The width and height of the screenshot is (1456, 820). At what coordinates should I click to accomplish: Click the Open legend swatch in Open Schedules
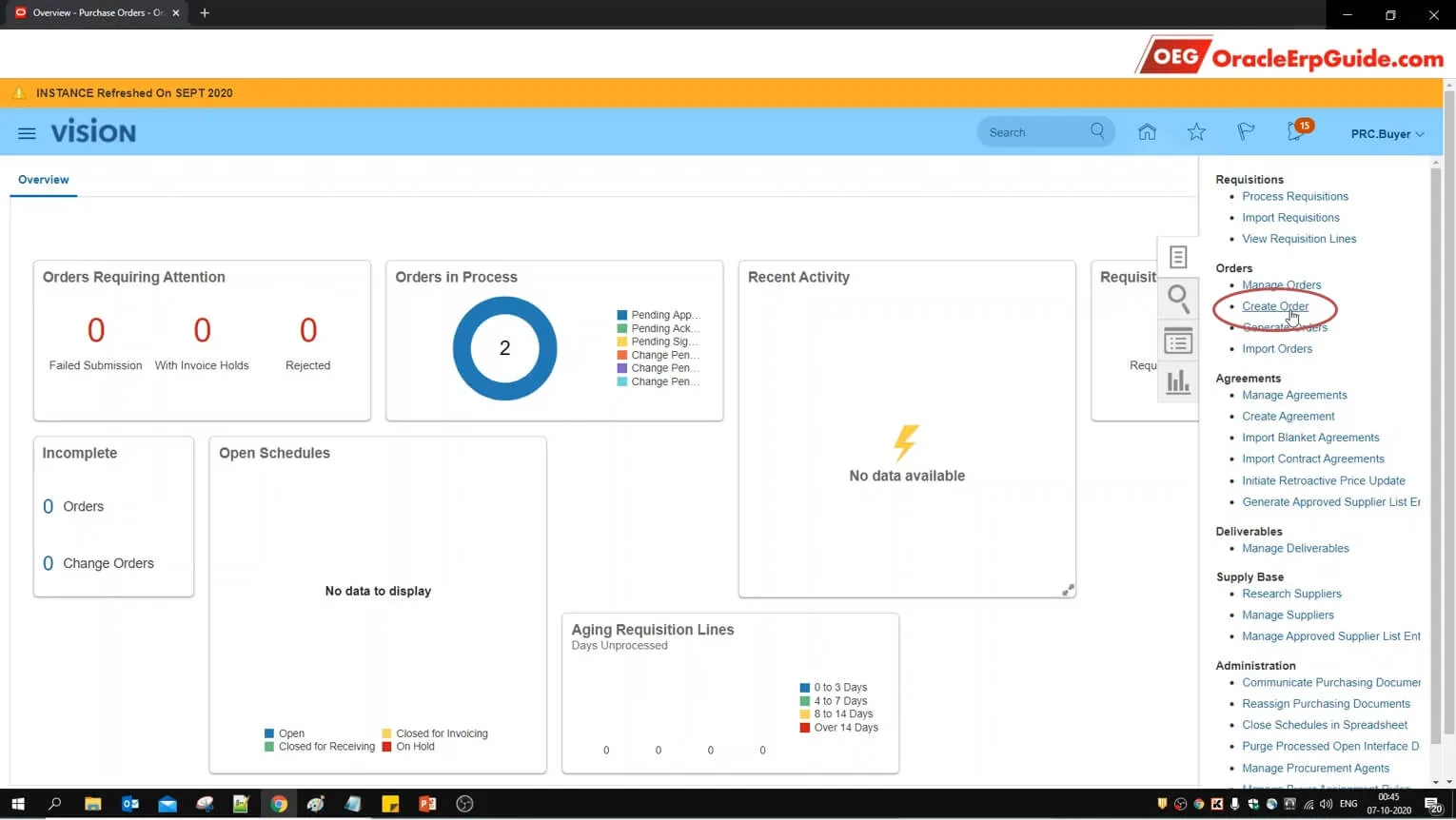[269, 733]
